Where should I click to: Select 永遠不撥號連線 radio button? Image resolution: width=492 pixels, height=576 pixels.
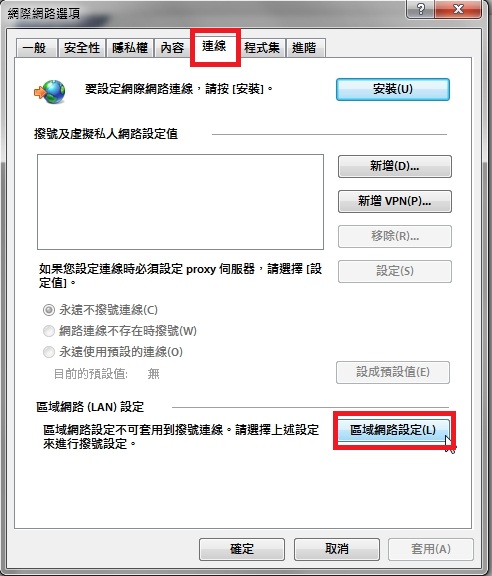point(49,310)
